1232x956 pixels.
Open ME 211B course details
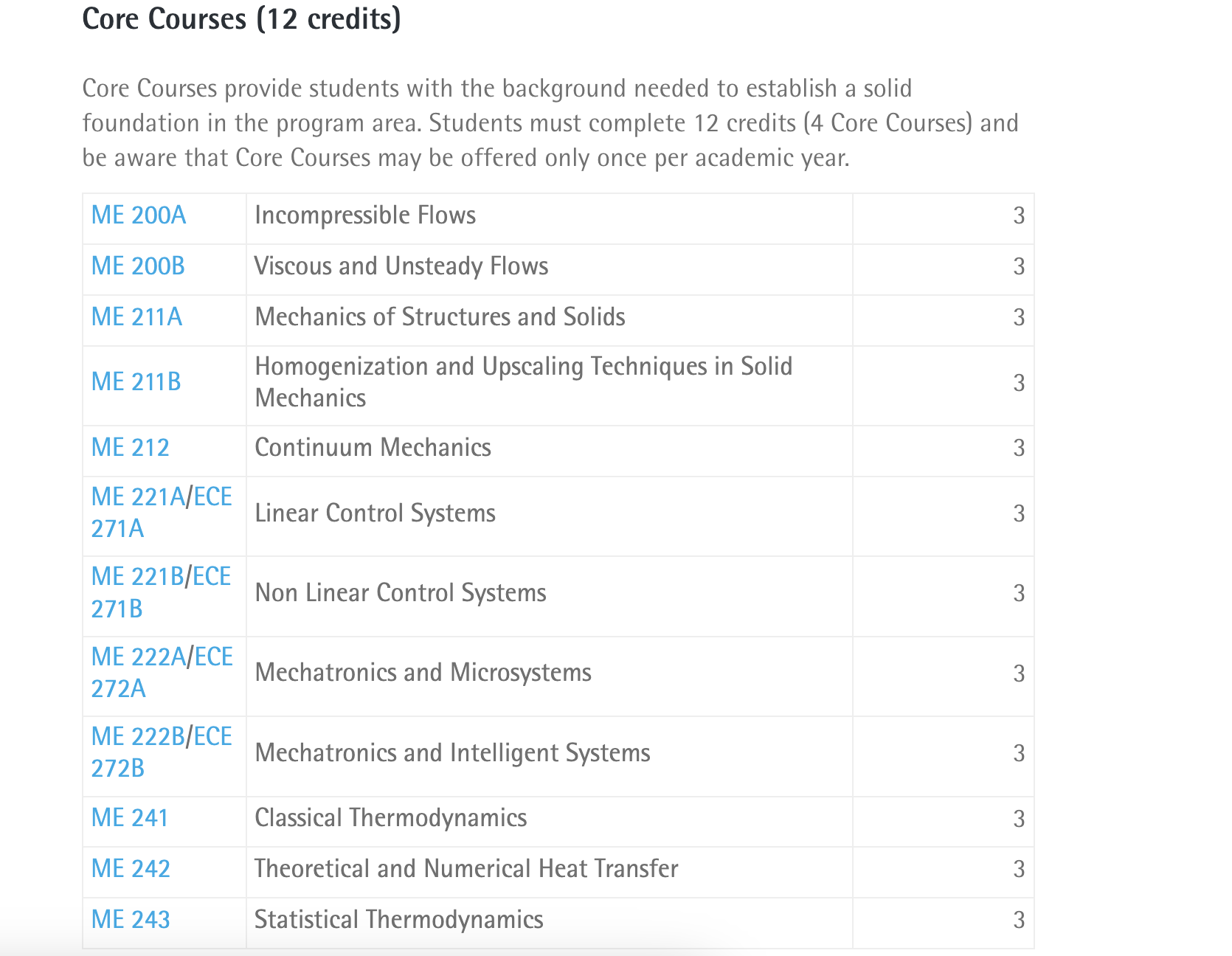(136, 382)
